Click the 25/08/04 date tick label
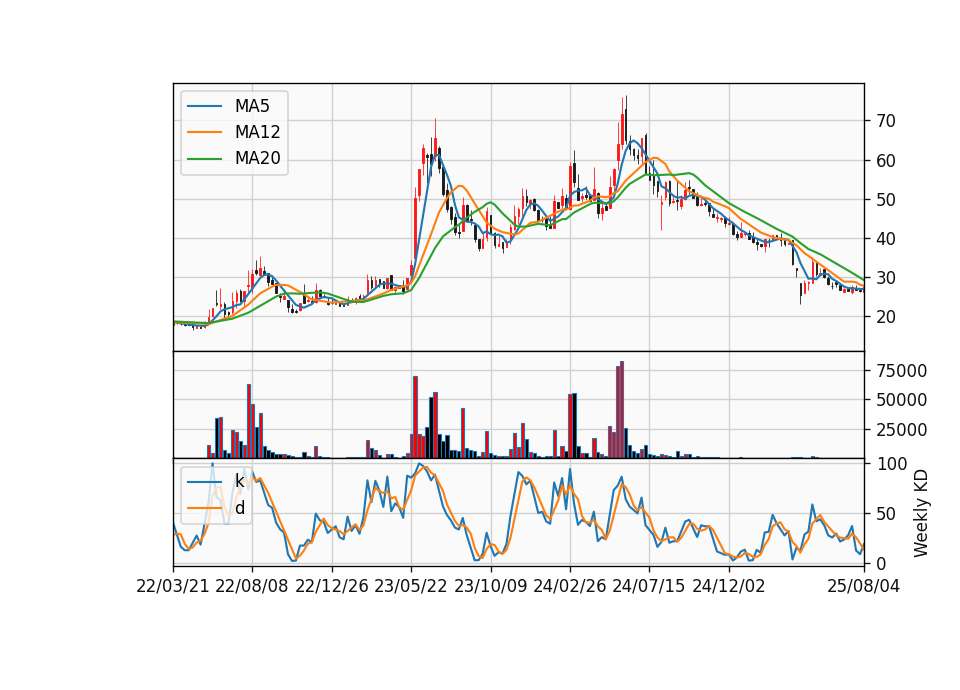Image resolution: width=960 pixels, height=690 pixels. (x=863, y=586)
